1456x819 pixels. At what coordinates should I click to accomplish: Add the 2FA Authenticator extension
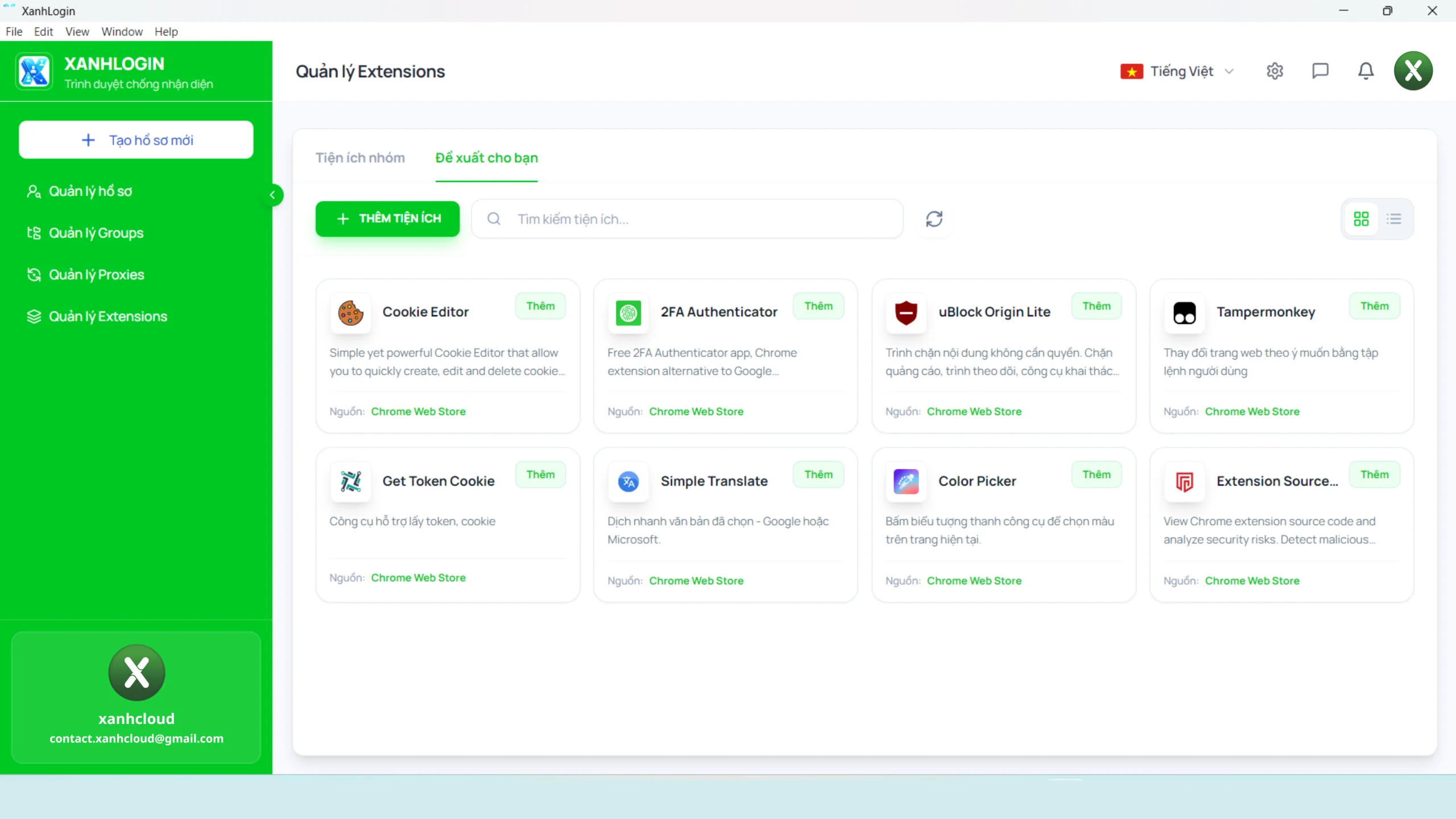tap(818, 306)
